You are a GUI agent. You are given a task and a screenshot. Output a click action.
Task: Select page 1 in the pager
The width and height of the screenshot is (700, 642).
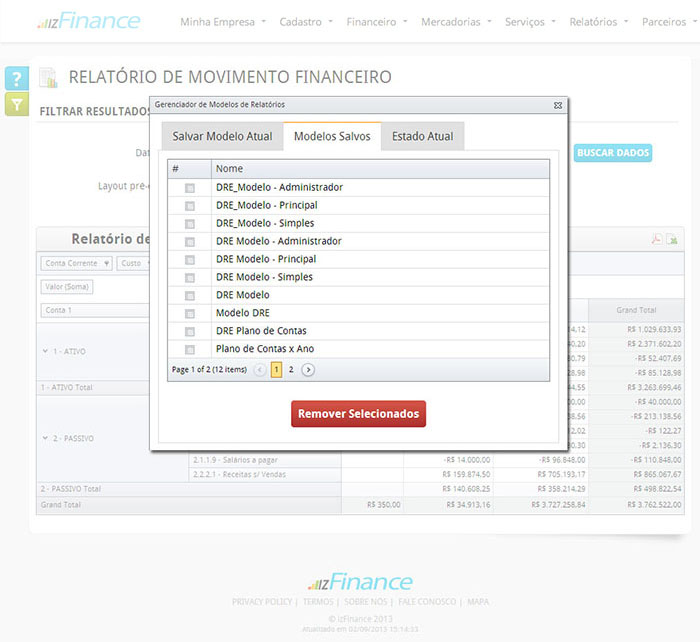(276, 370)
